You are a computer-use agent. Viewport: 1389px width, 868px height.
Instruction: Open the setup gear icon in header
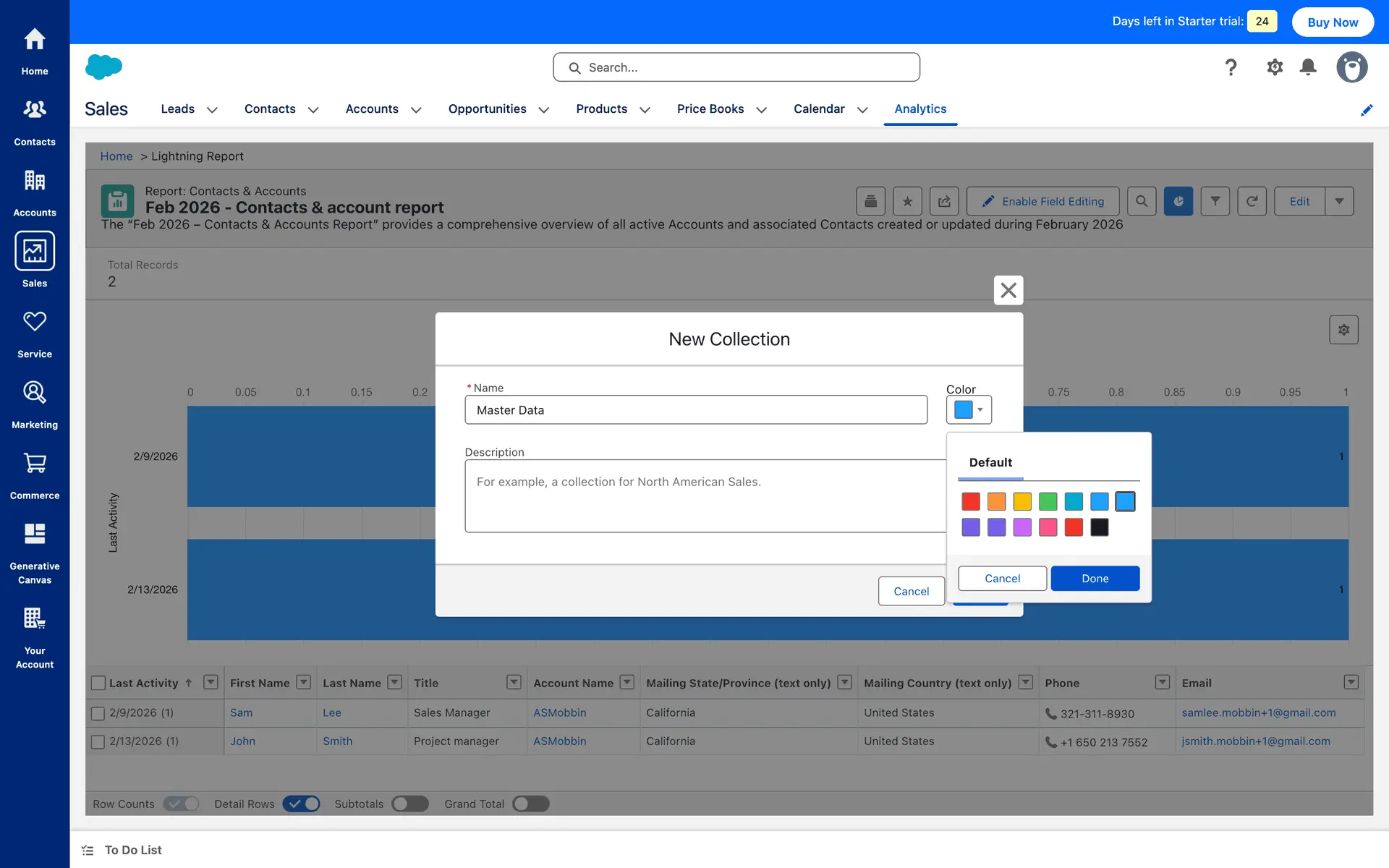coord(1275,67)
